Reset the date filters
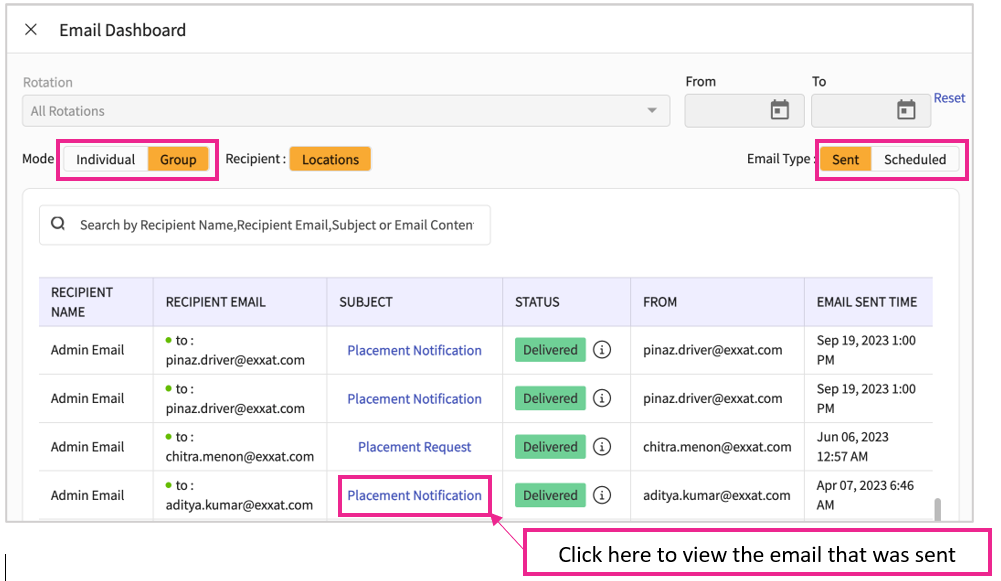Image resolution: width=1001 pixels, height=581 pixels. [x=949, y=98]
